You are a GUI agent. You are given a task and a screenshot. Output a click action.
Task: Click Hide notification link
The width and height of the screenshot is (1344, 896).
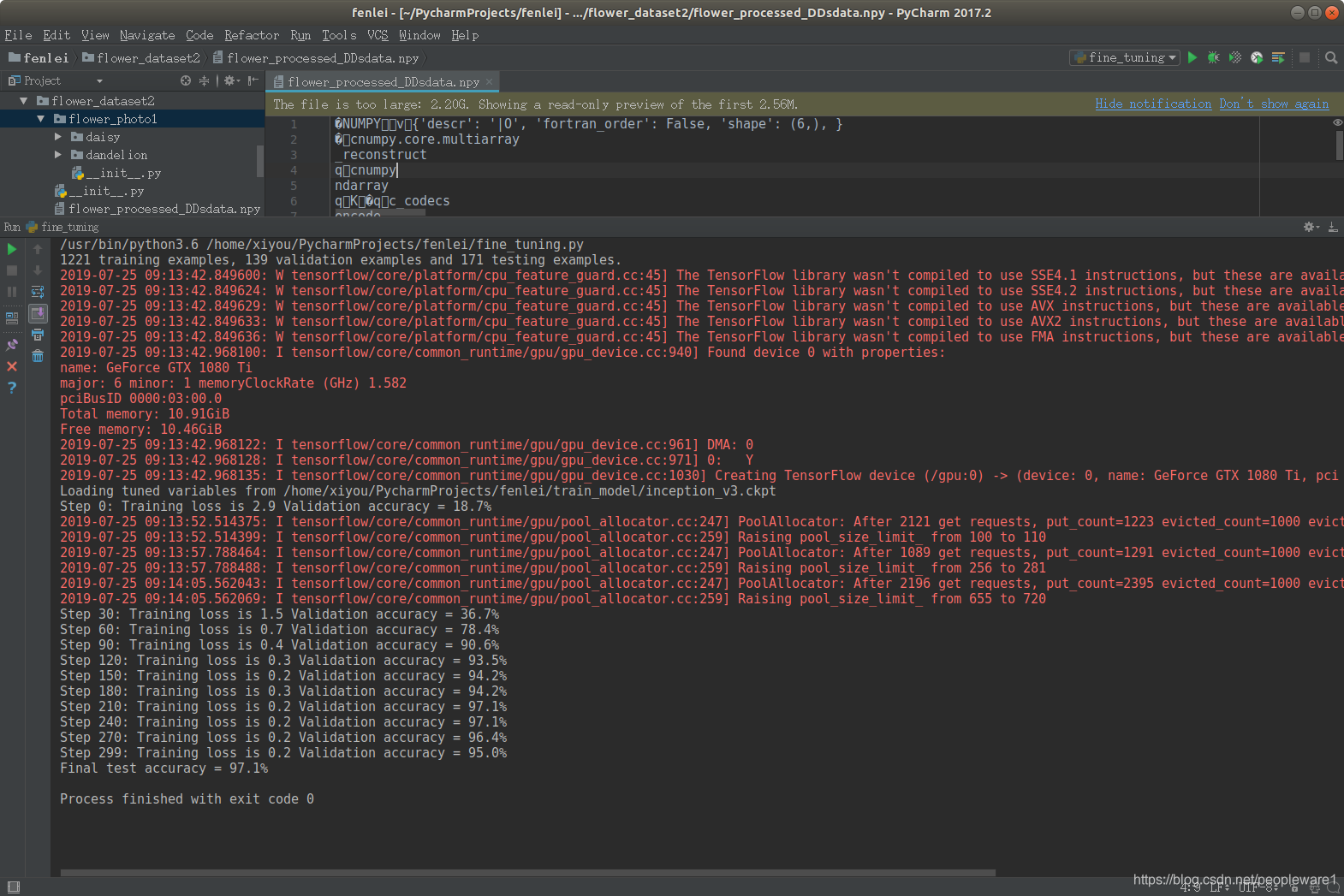click(1153, 104)
